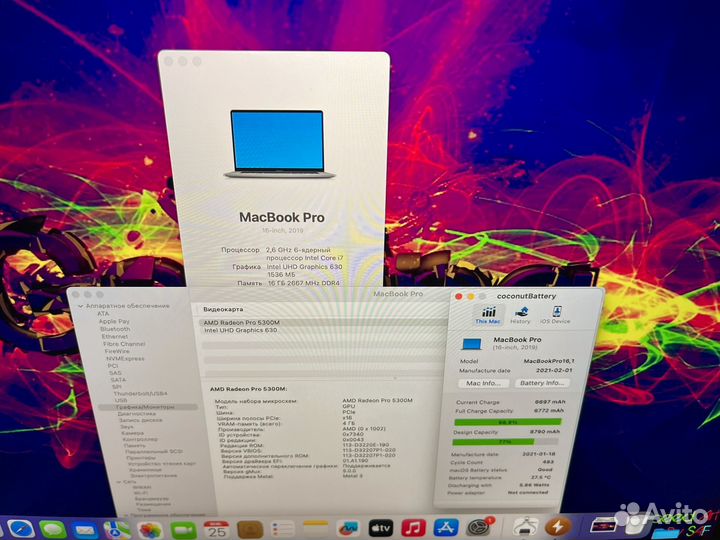Select NVMExpress in the sidebar
This screenshot has height=540, width=720.
tap(125, 359)
